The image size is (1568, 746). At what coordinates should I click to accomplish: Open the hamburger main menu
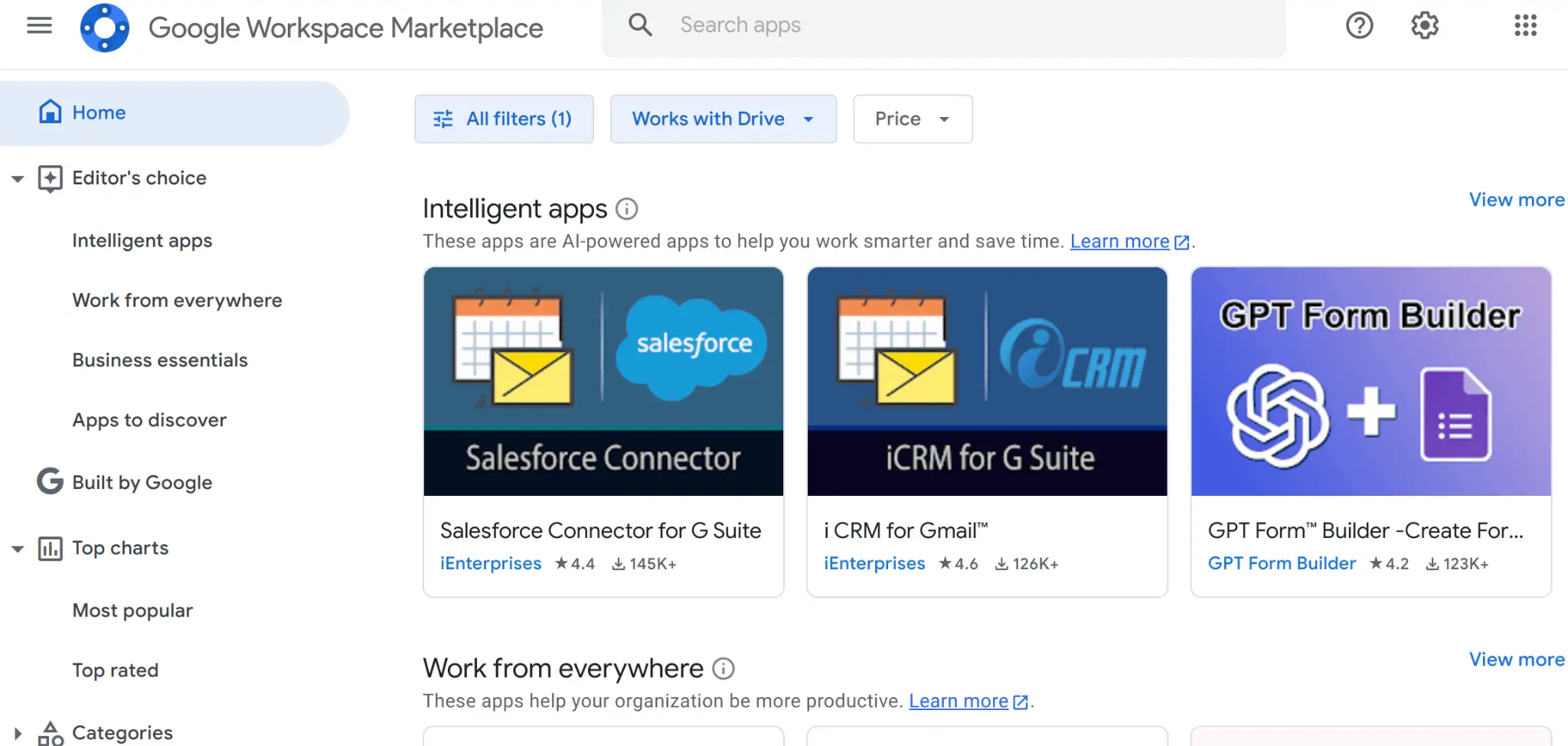[39, 26]
